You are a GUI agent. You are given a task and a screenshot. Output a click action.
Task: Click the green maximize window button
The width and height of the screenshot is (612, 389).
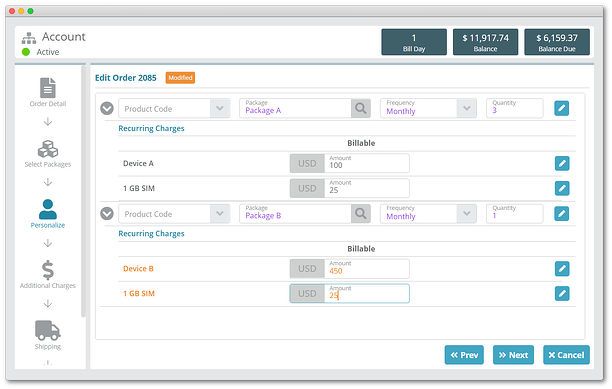point(30,11)
